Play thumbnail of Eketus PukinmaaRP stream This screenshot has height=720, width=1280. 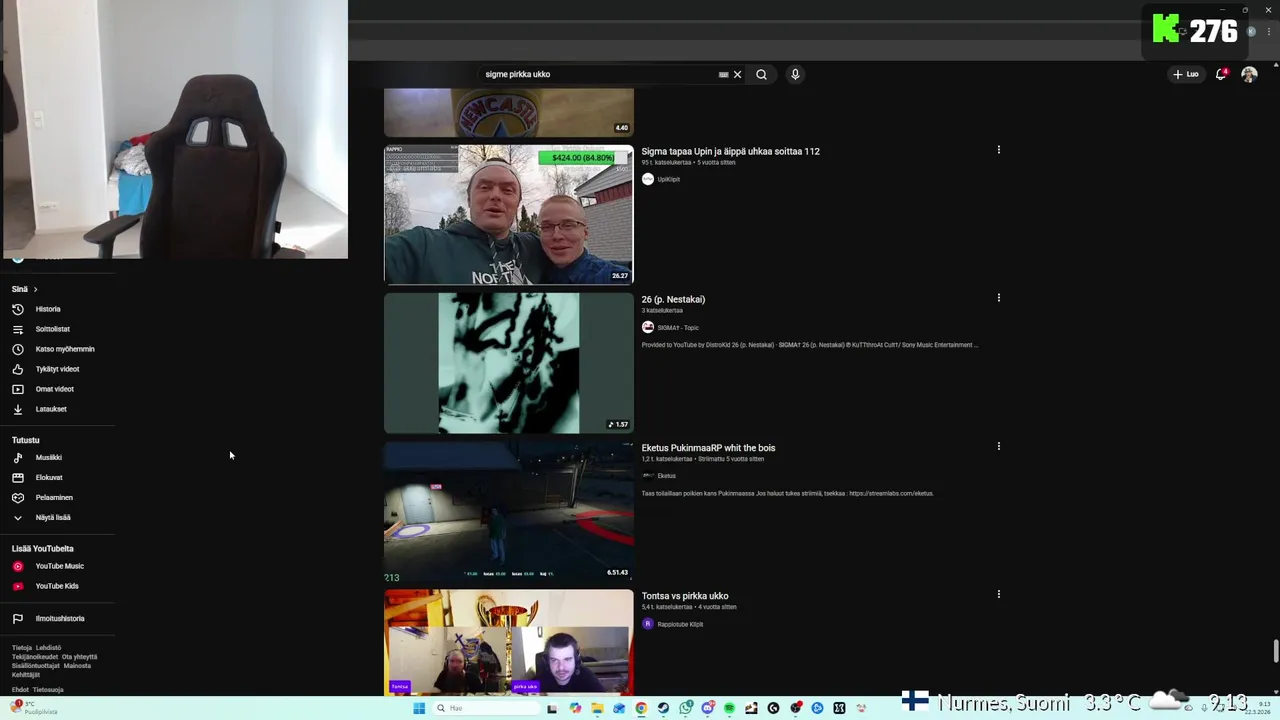(x=508, y=511)
